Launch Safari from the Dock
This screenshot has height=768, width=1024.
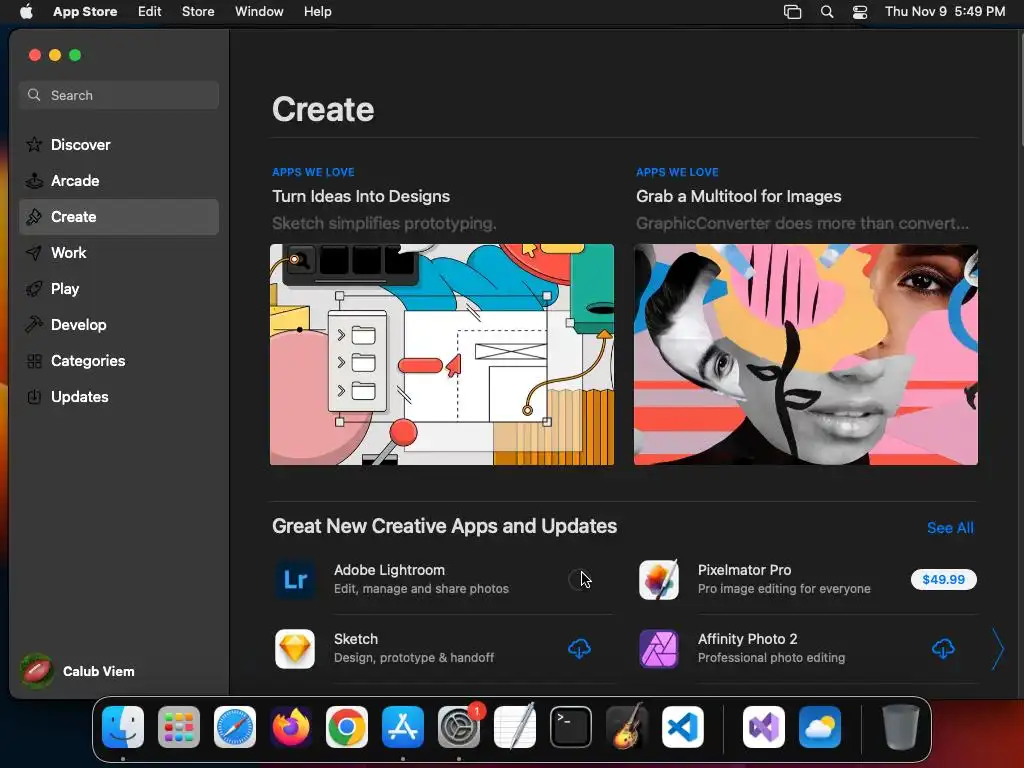(235, 727)
